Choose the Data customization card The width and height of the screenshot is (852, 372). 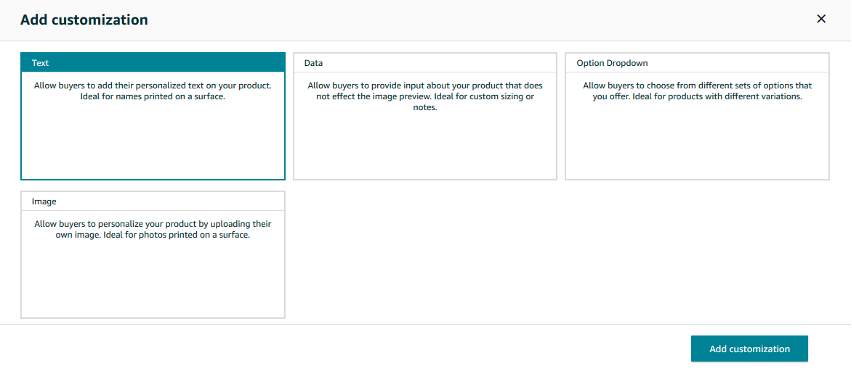pyautogui.click(x=425, y=116)
